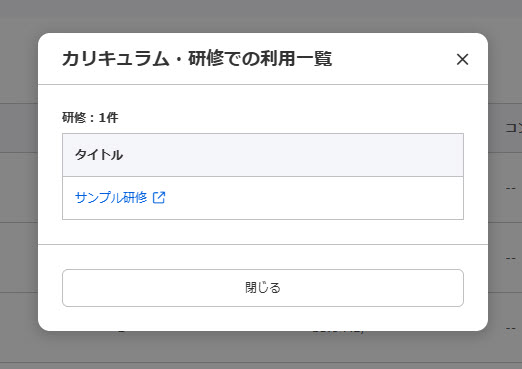The height and width of the screenshot is (369, 522).
Task: Click the 閉じる button
Action: [263, 288]
